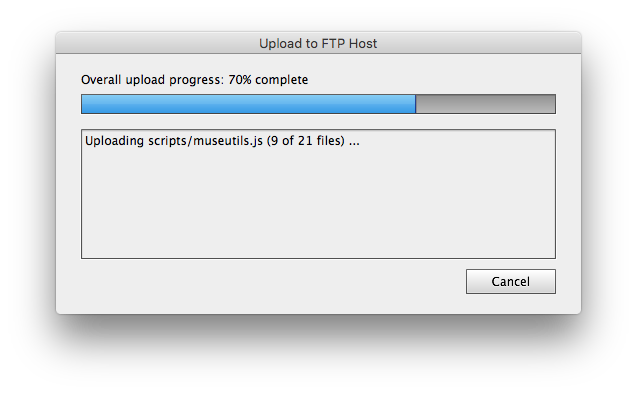Click 'Overall upload progress: 70% complete' label

[195, 80]
